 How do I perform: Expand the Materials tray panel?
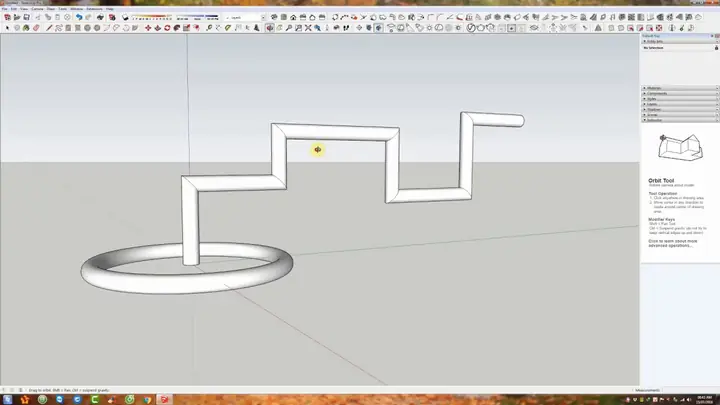click(680, 88)
